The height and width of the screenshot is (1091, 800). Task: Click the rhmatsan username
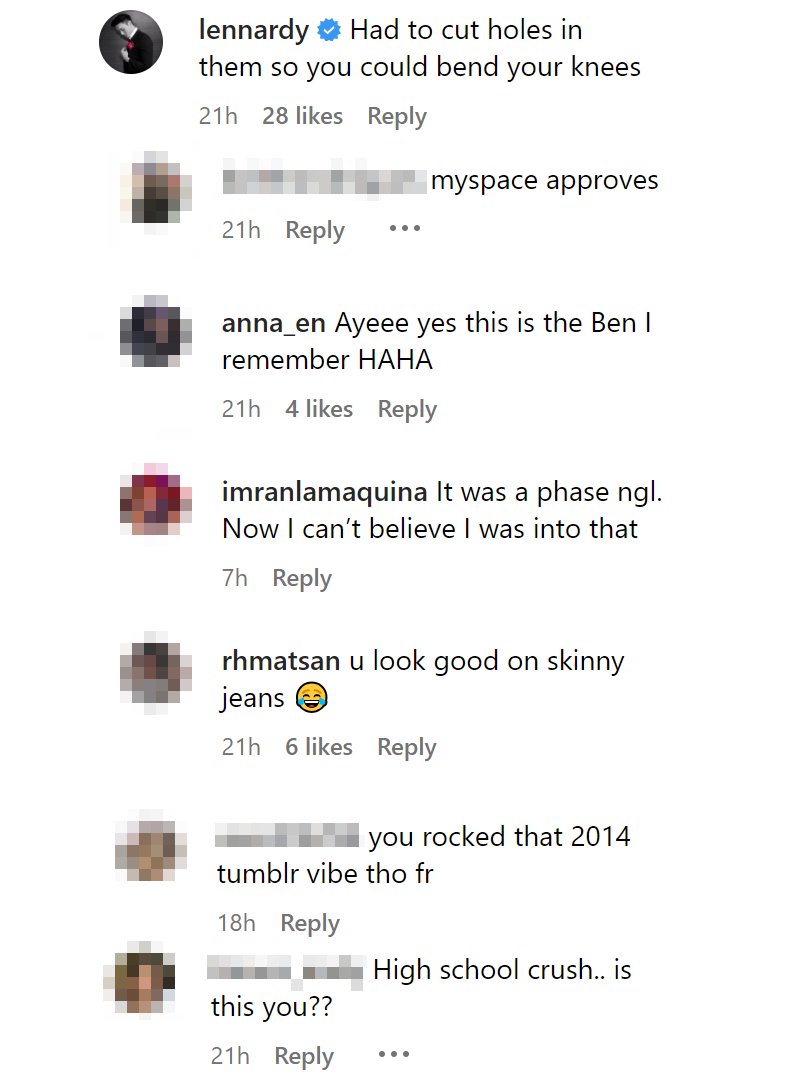coord(281,661)
